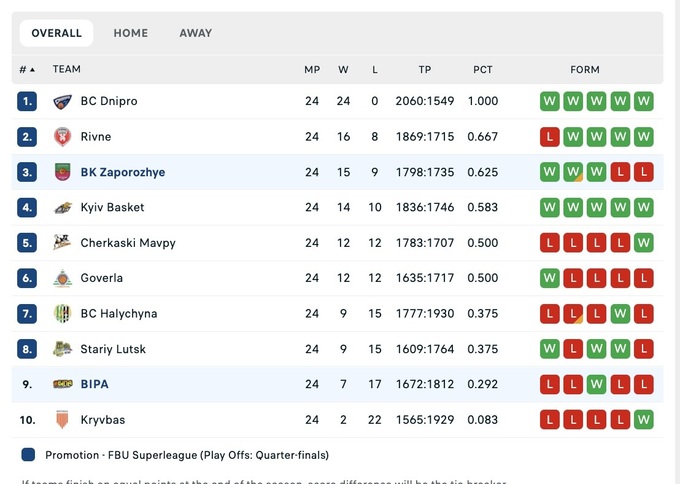Click the BC Dnipro team logo

click(x=62, y=101)
